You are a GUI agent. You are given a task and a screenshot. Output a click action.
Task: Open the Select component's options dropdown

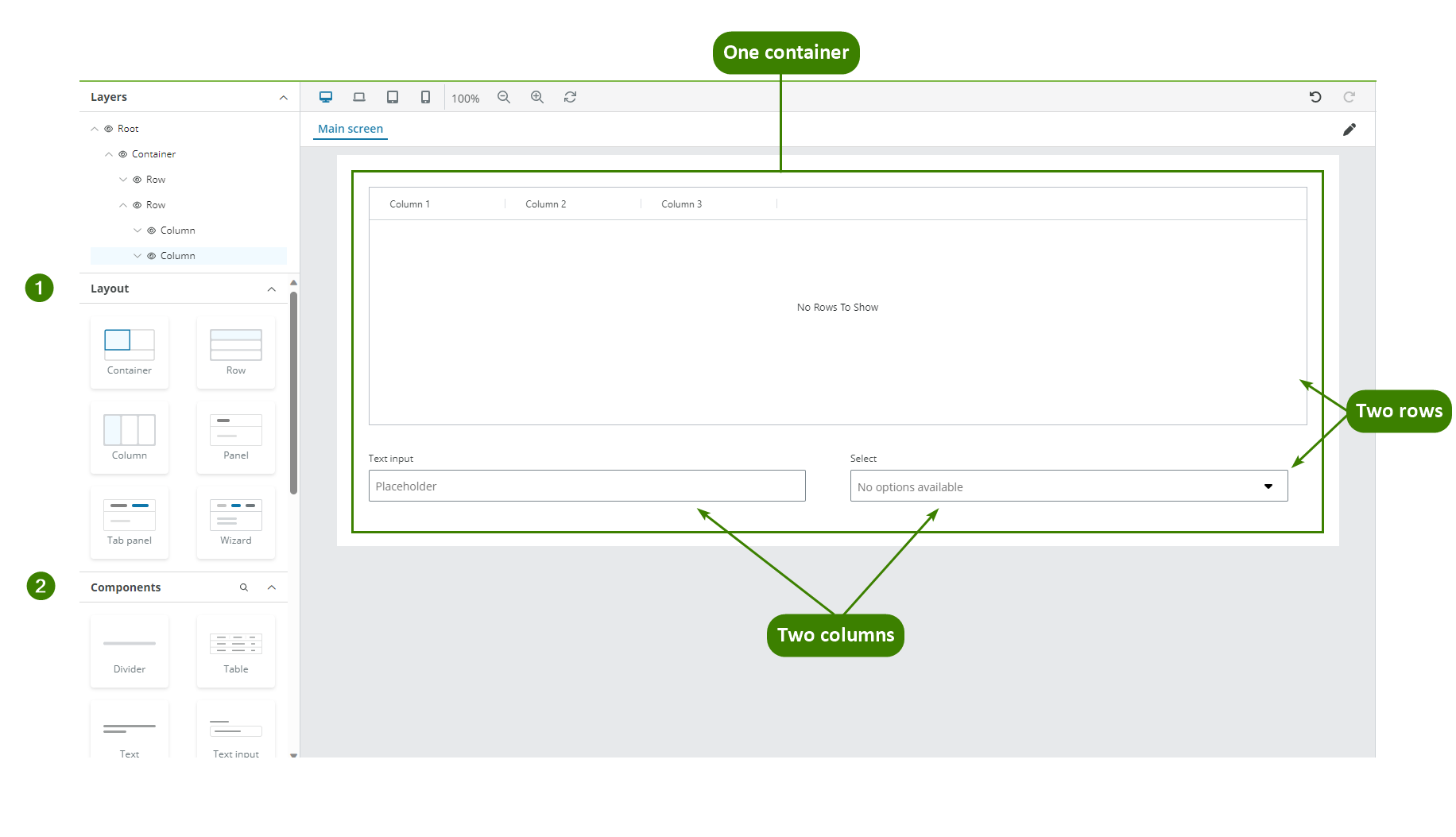point(1268,486)
